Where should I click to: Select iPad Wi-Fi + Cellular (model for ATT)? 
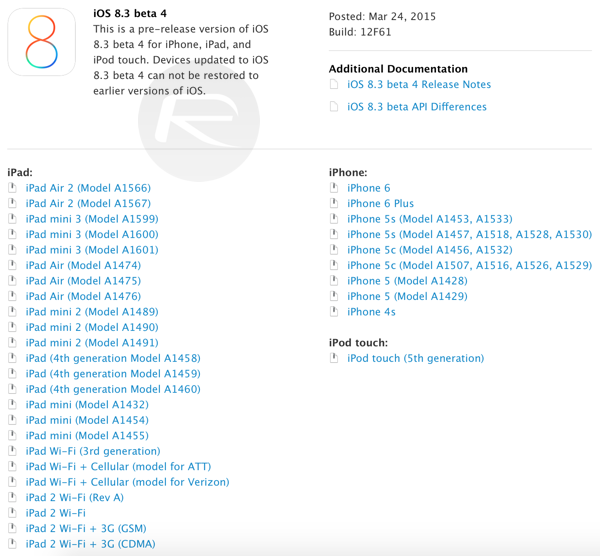pyautogui.click(x=118, y=466)
